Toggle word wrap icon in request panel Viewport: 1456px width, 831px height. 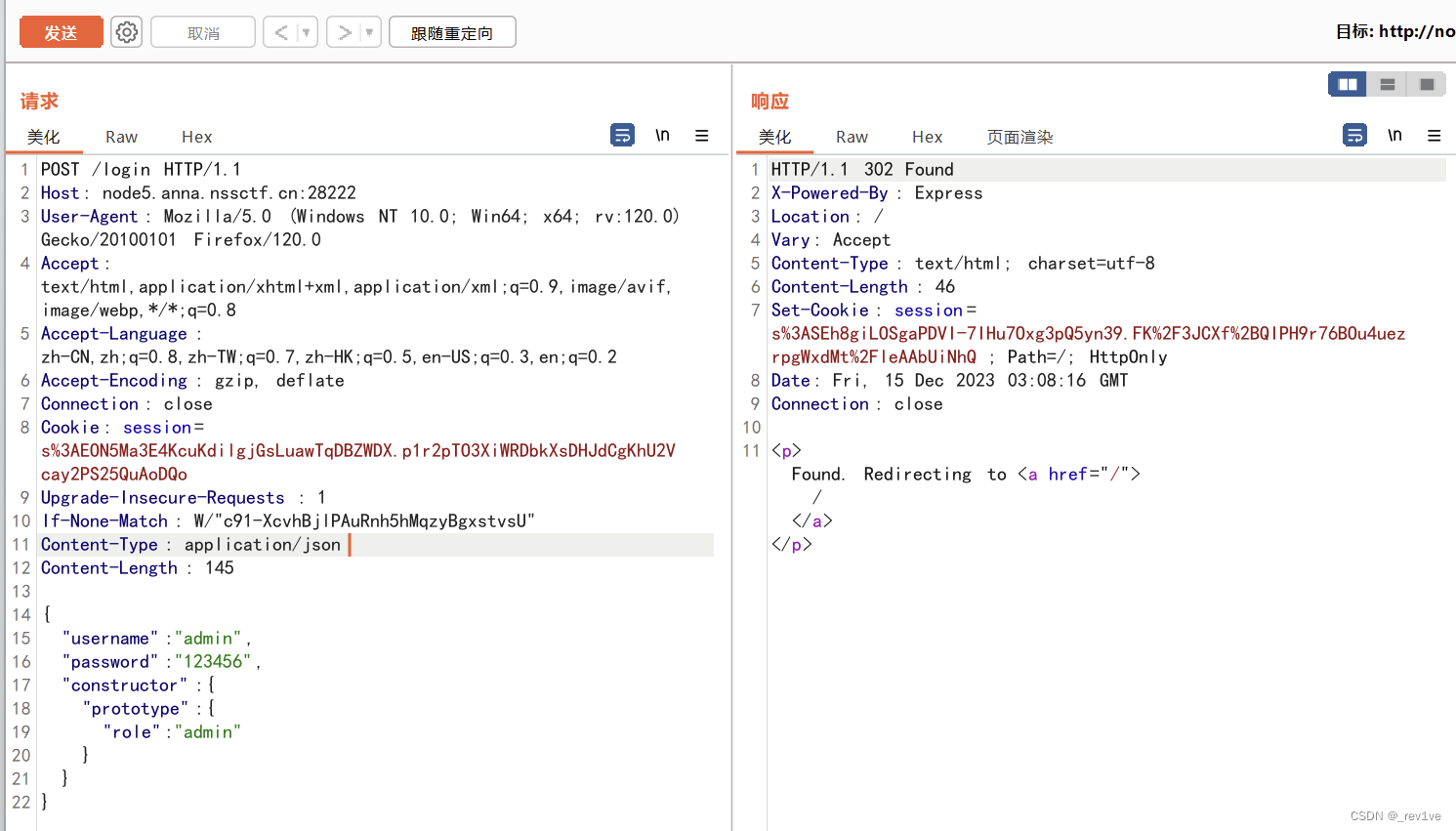pos(622,135)
